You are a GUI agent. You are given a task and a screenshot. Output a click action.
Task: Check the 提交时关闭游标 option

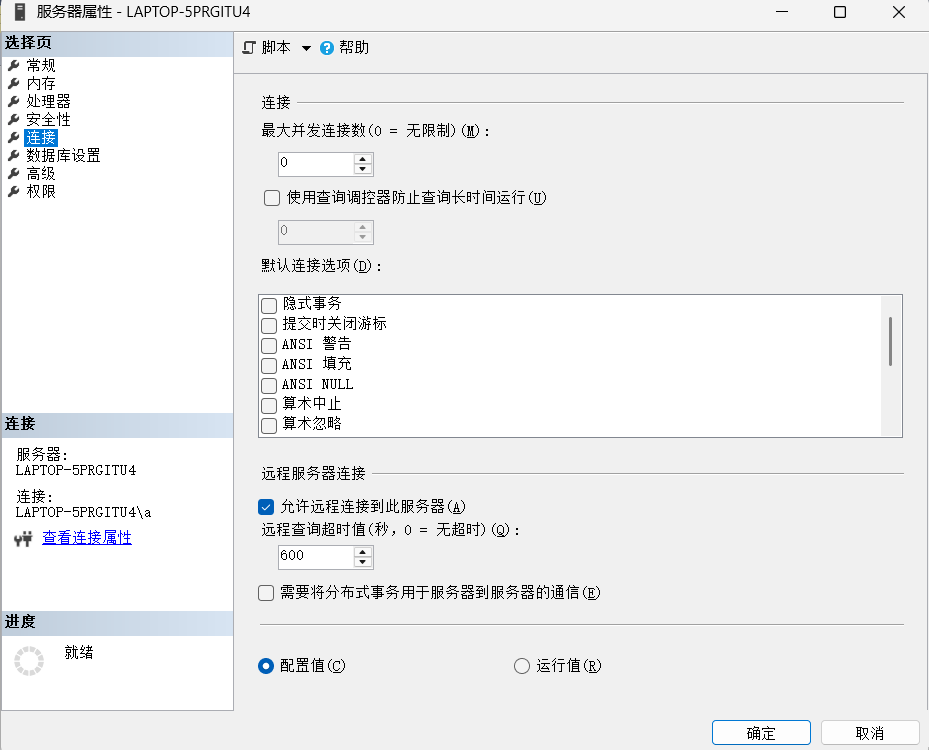tap(269, 325)
